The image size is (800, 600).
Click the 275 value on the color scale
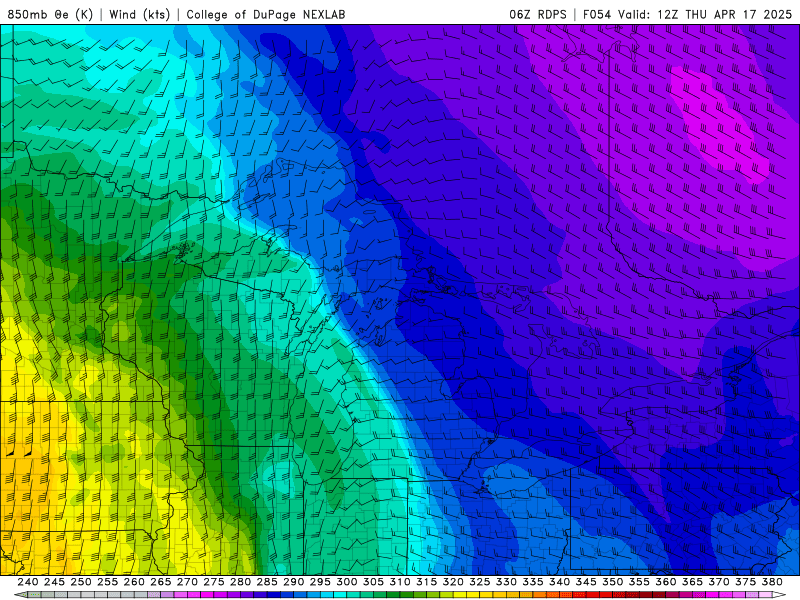coord(214,582)
